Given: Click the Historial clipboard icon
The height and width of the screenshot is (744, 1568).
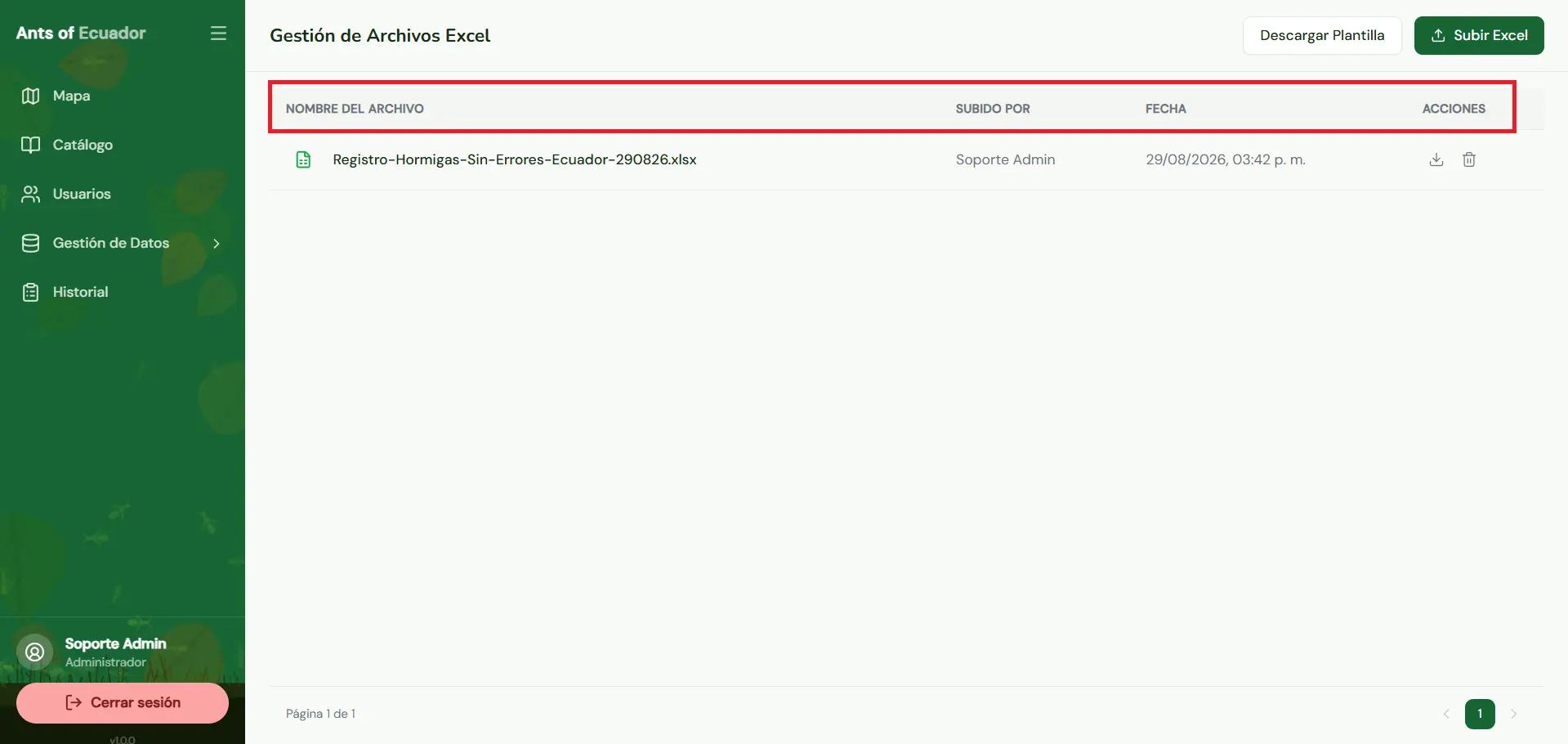Looking at the screenshot, I should pyautogui.click(x=31, y=292).
